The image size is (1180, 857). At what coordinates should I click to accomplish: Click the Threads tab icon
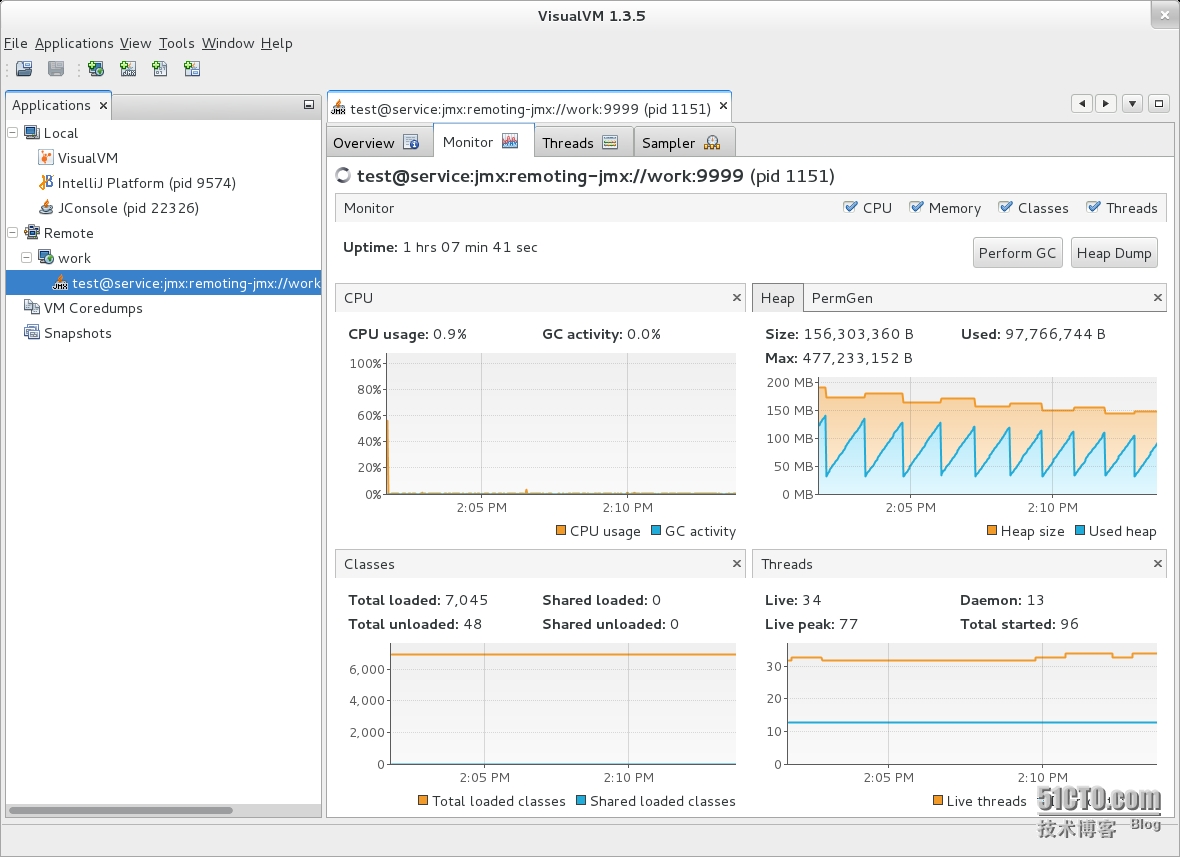610,142
